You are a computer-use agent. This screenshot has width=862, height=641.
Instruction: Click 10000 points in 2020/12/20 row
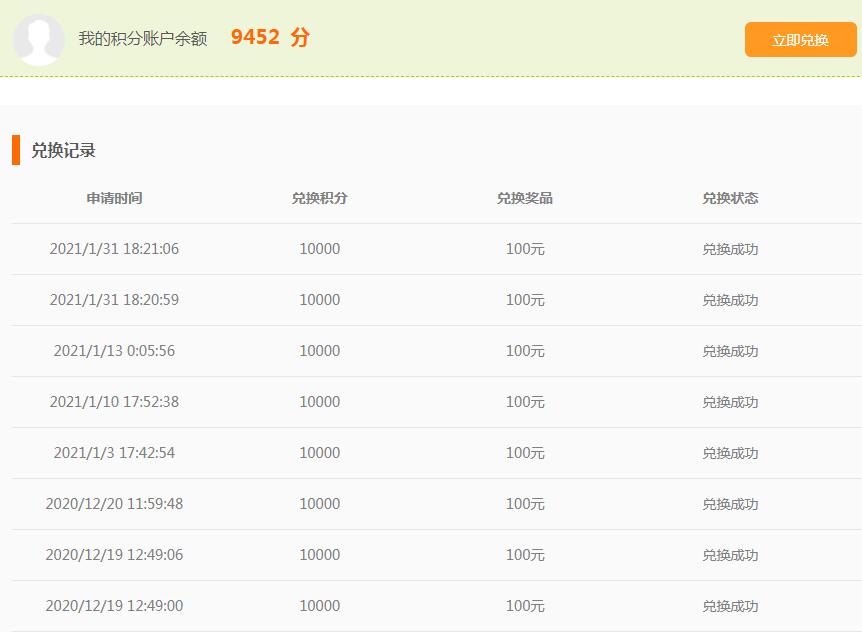click(320, 504)
